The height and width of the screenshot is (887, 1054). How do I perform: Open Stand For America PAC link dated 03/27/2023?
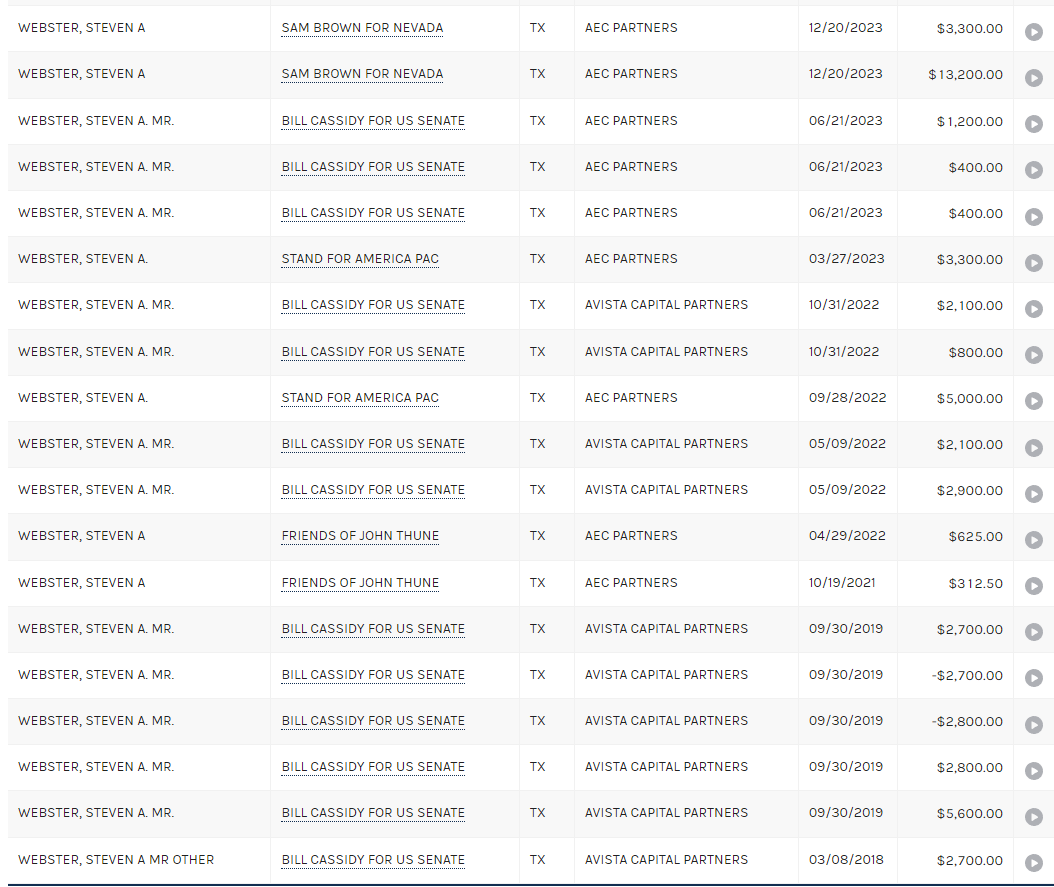pyautogui.click(x=360, y=259)
